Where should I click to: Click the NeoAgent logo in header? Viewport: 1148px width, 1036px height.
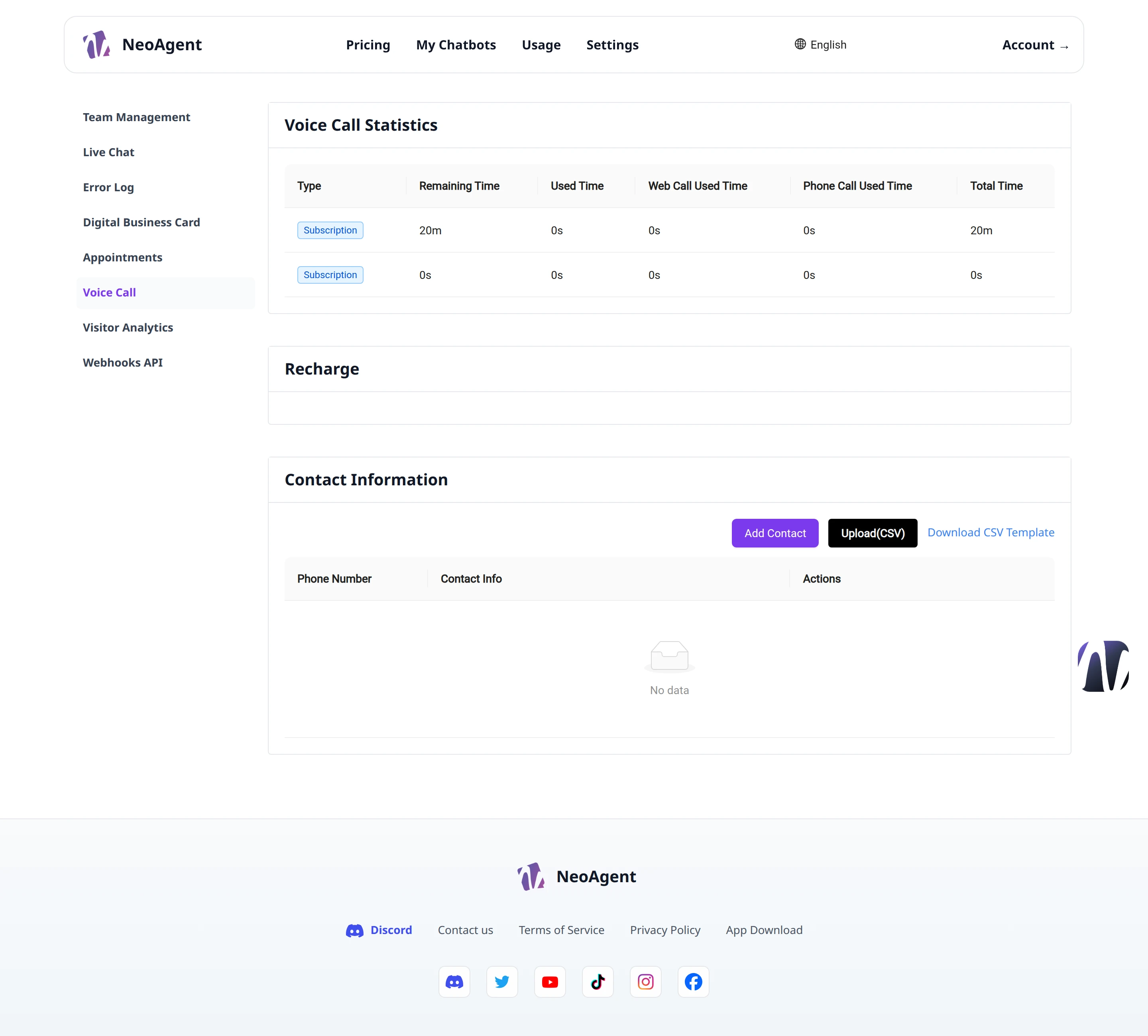(x=142, y=44)
